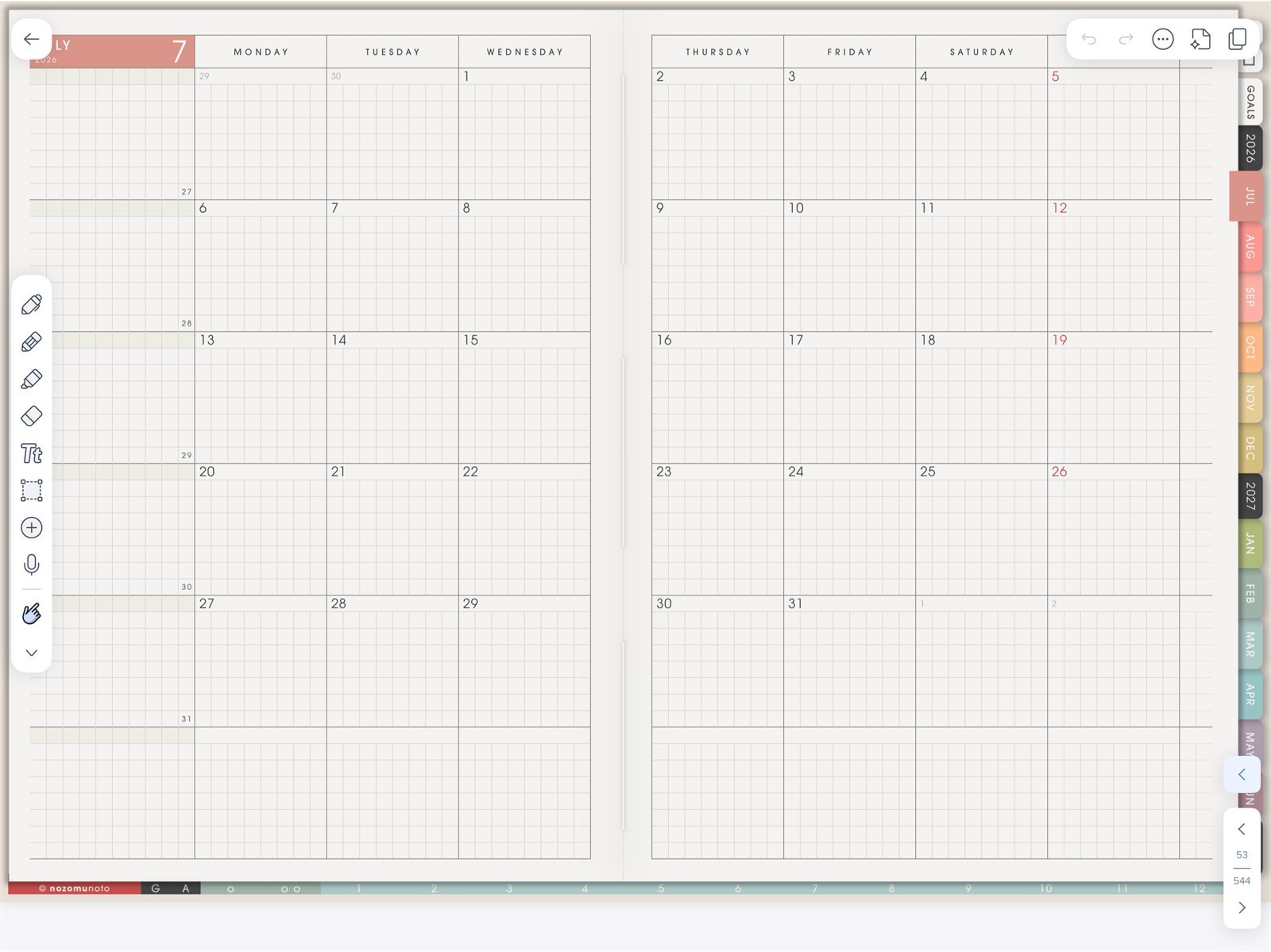Jump to month 3 in bottom strip

coord(509,888)
